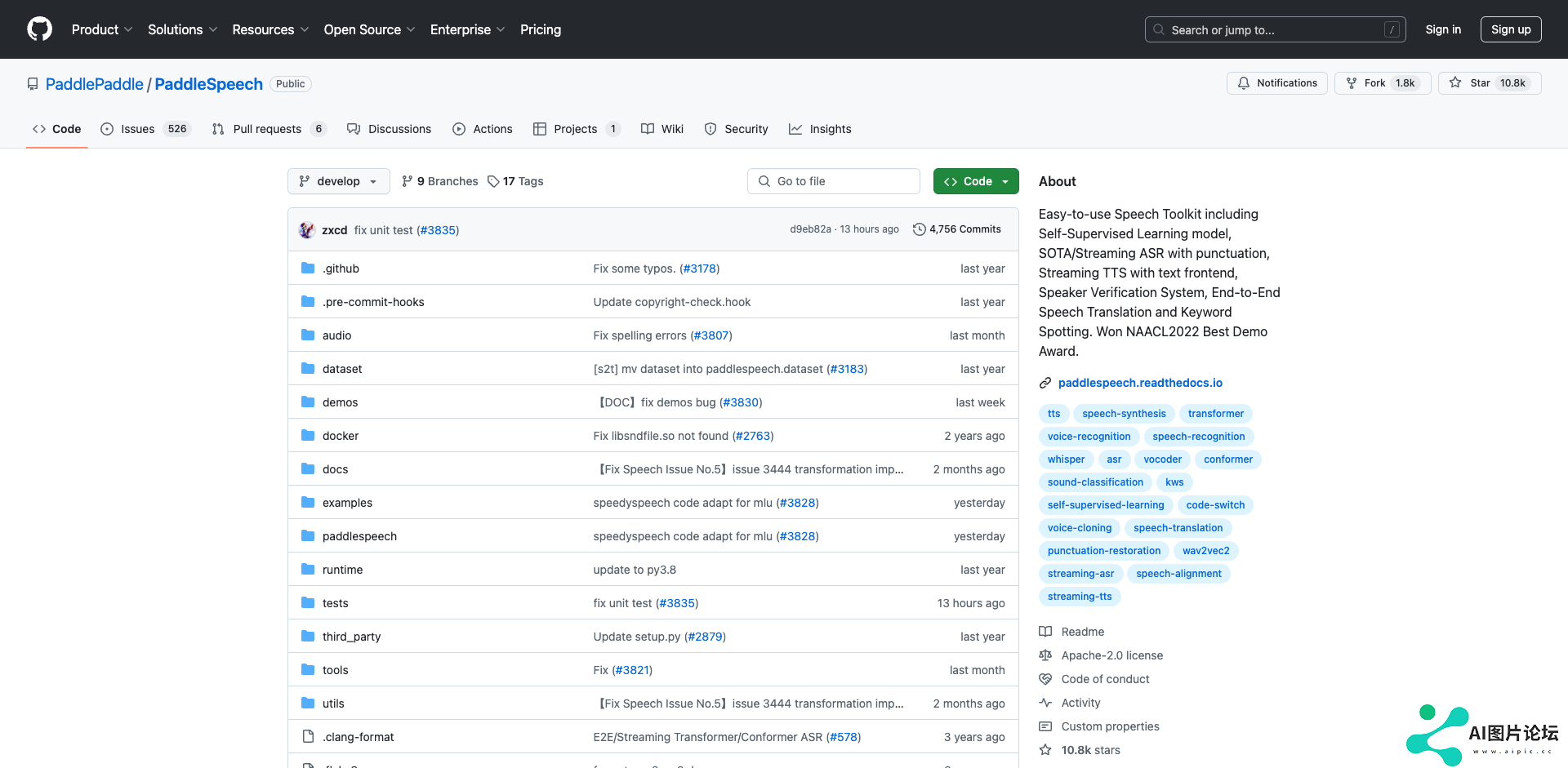Open the green Code dropdown button
This screenshot has width=1568, height=768.
coord(976,181)
